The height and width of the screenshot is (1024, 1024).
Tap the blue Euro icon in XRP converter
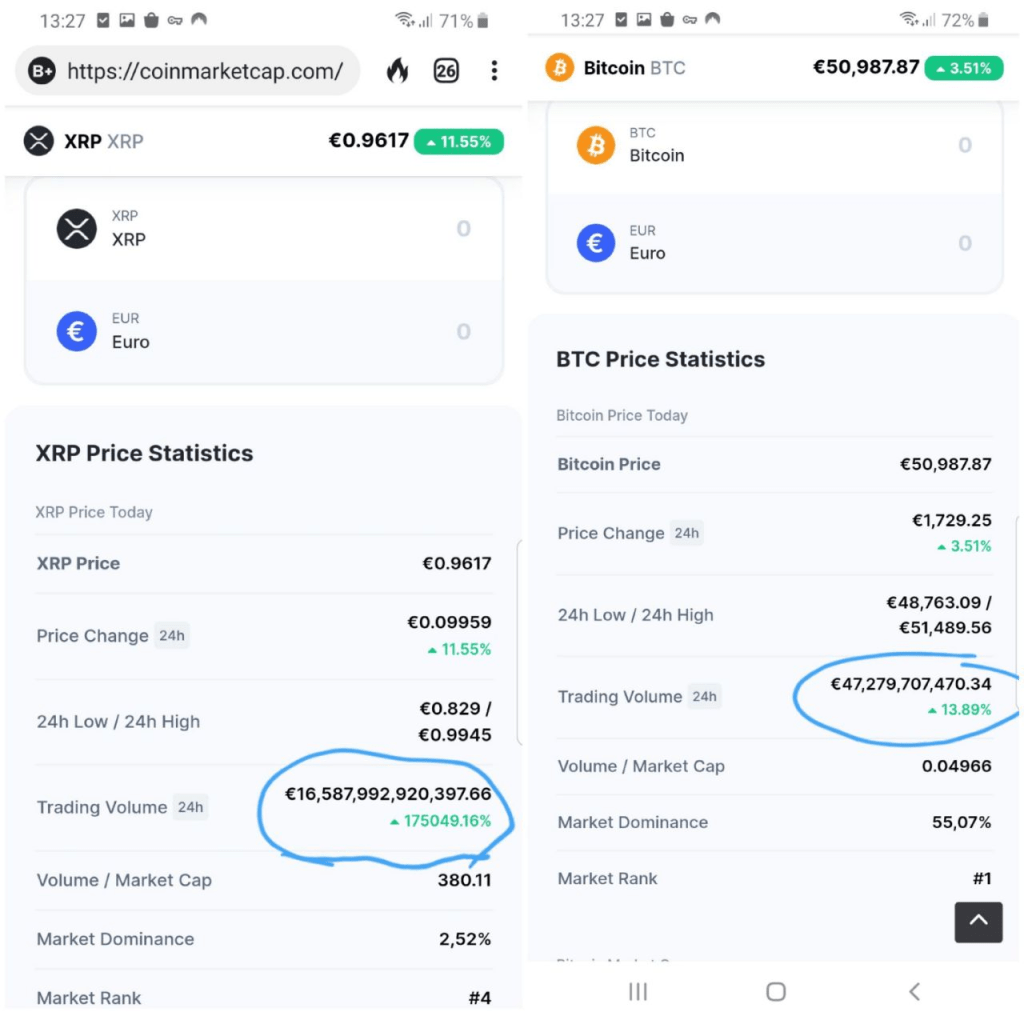click(x=77, y=332)
